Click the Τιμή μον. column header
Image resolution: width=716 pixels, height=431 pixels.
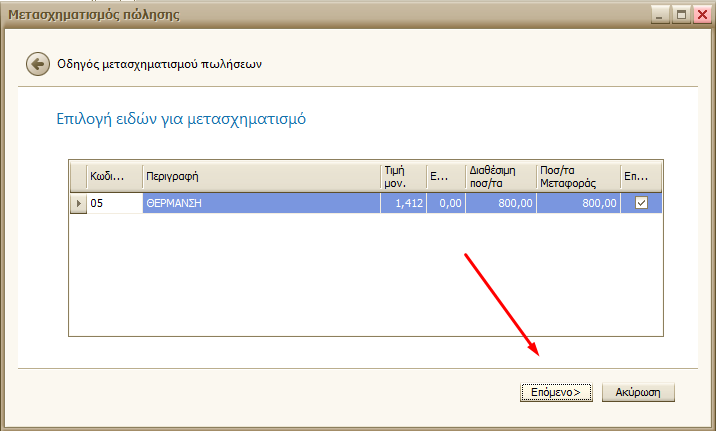click(x=402, y=176)
